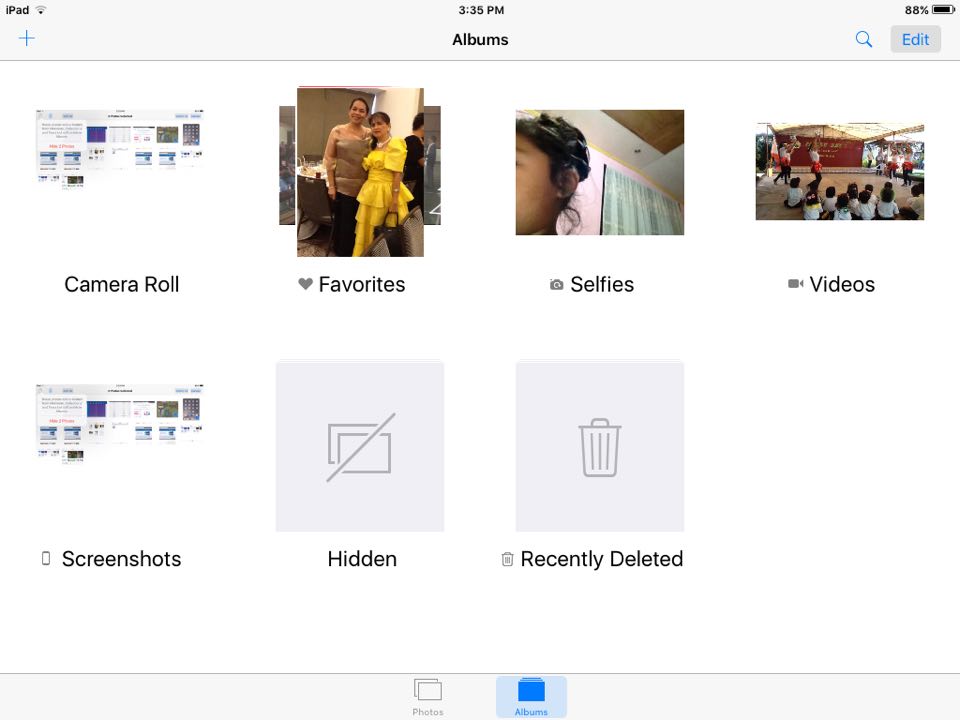Image resolution: width=960 pixels, height=720 pixels.
Task: Open the Videos album thumbnail
Action: point(839,171)
